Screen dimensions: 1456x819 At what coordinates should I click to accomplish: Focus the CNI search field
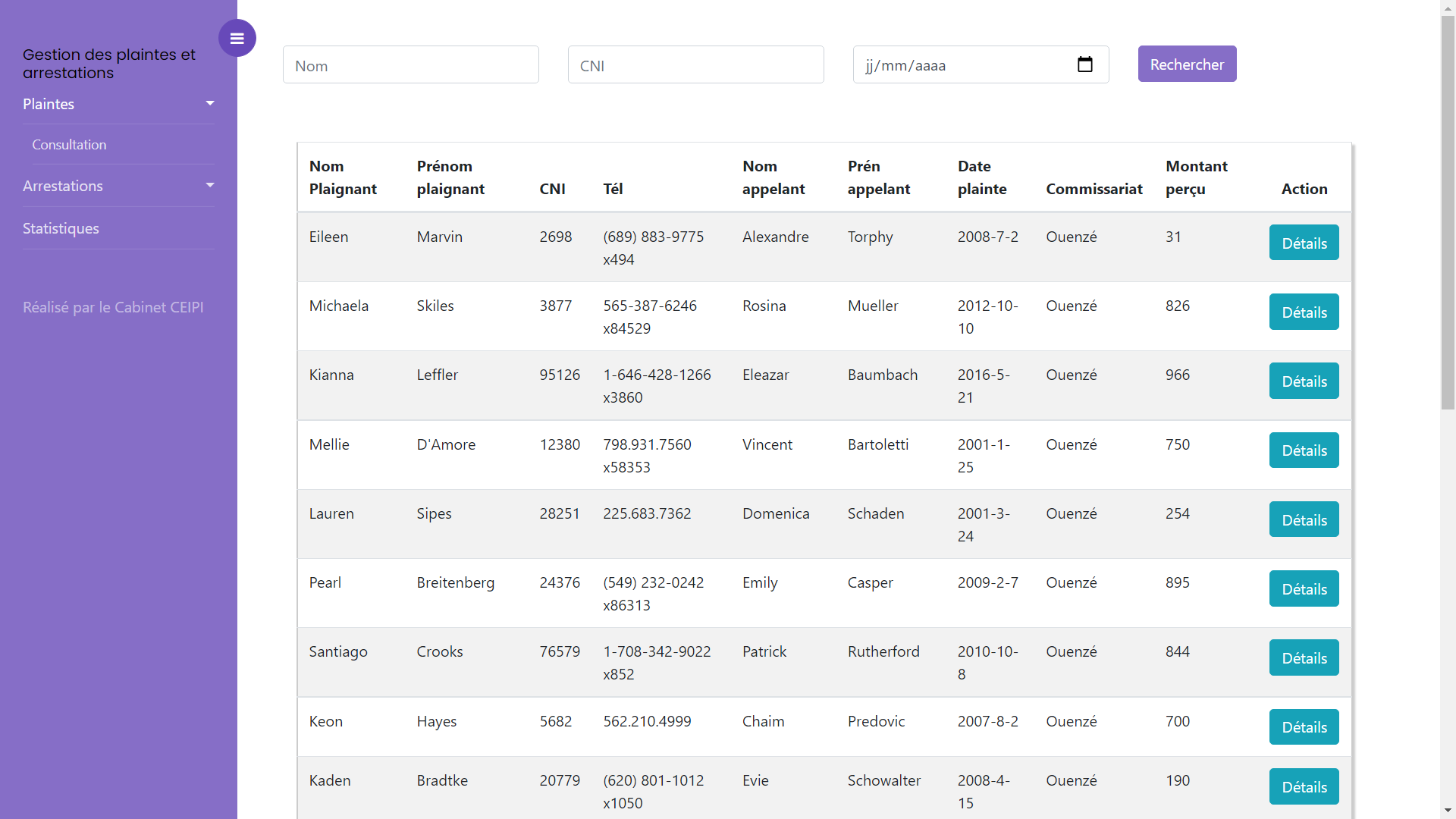coord(695,65)
